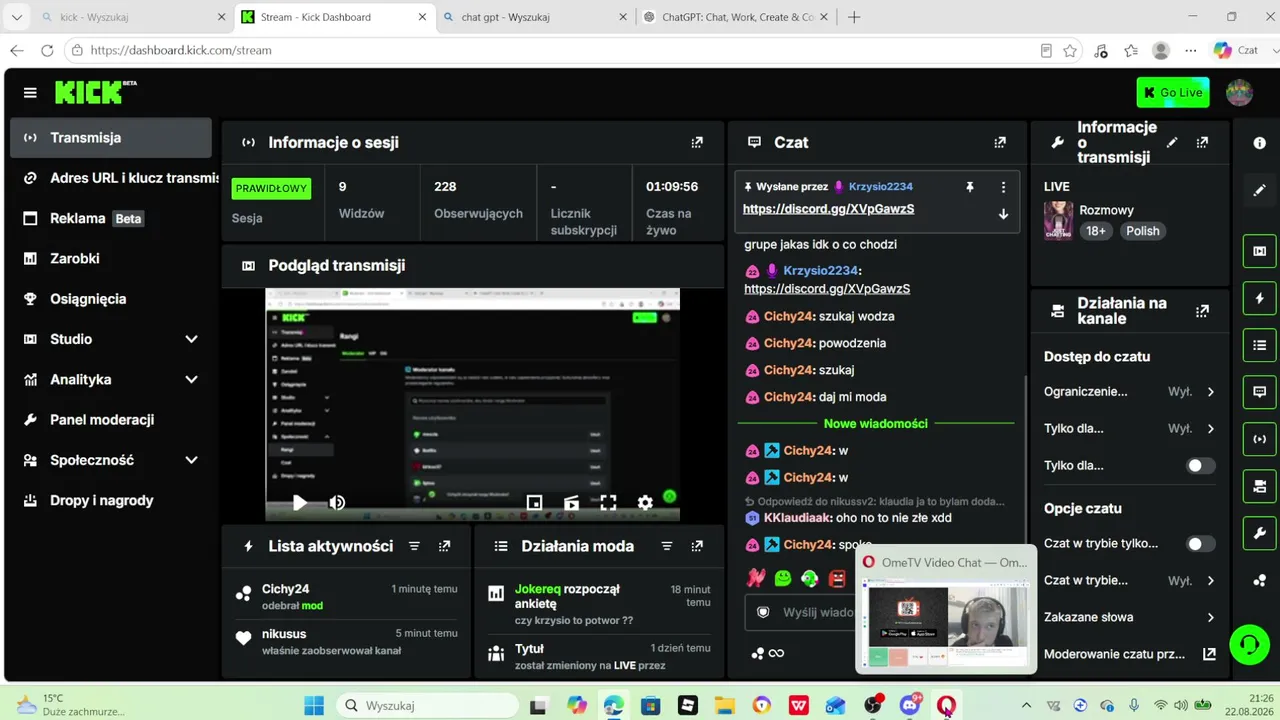Unpin the pinned Discord message
Image resolution: width=1280 pixels, height=720 pixels.
click(x=969, y=187)
